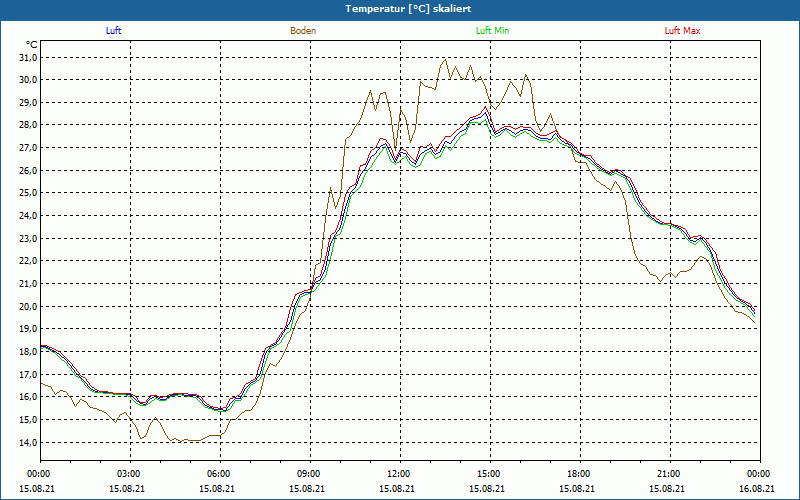Viewport: 800px width, 500px height.
Task: Click the 15.08.21 date below 21:00
Action: pyautogui.click(x=667, y=488)
